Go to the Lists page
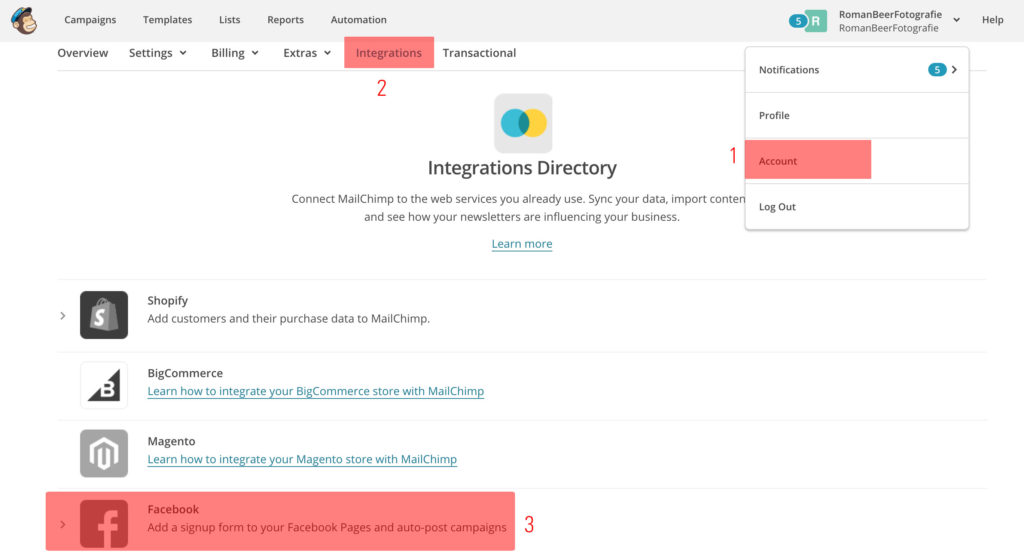Screen dimensions: 1024x553 click(x=229, y=20)
